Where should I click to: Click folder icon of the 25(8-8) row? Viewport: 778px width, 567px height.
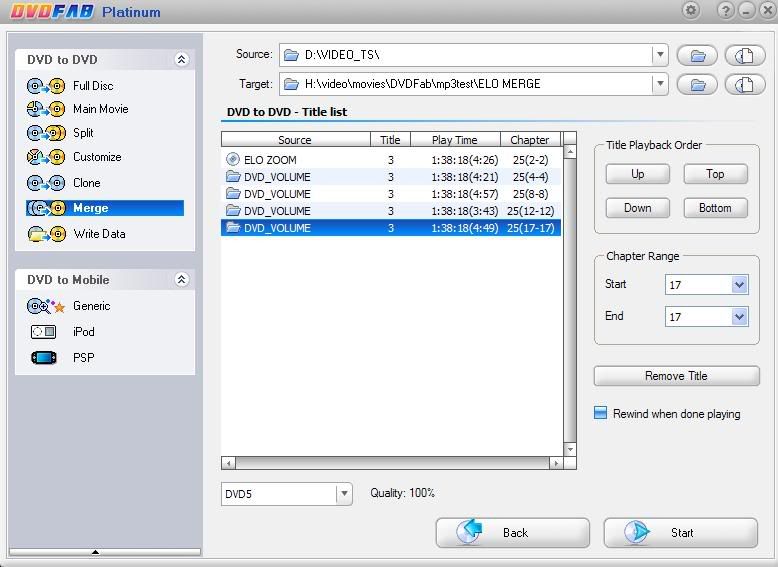point(233,193)
